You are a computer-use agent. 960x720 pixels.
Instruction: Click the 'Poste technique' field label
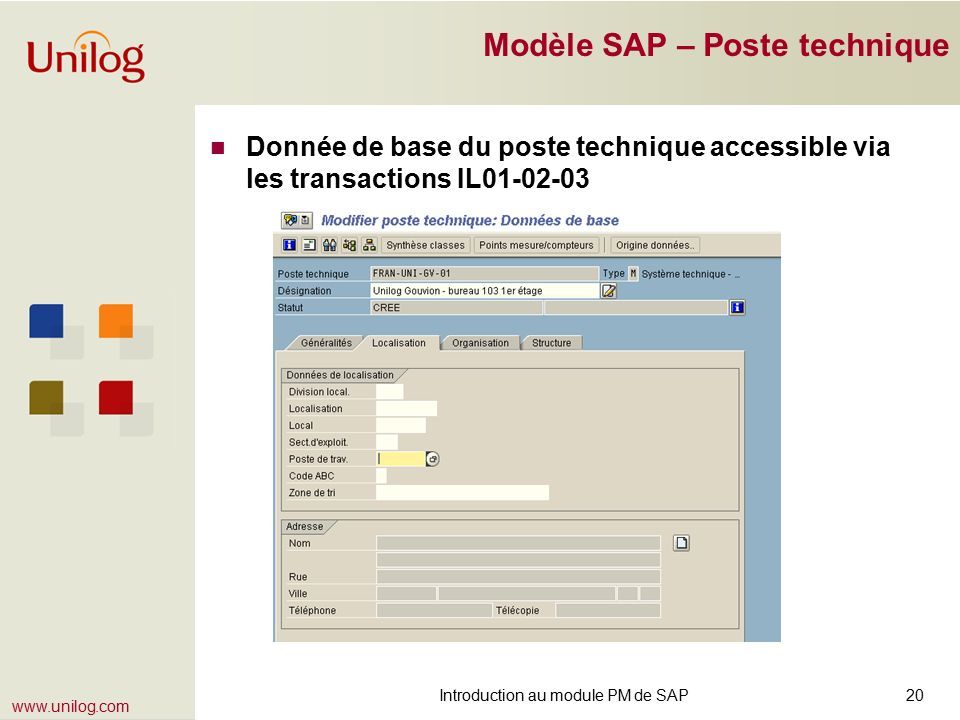[x=313, y=274]
